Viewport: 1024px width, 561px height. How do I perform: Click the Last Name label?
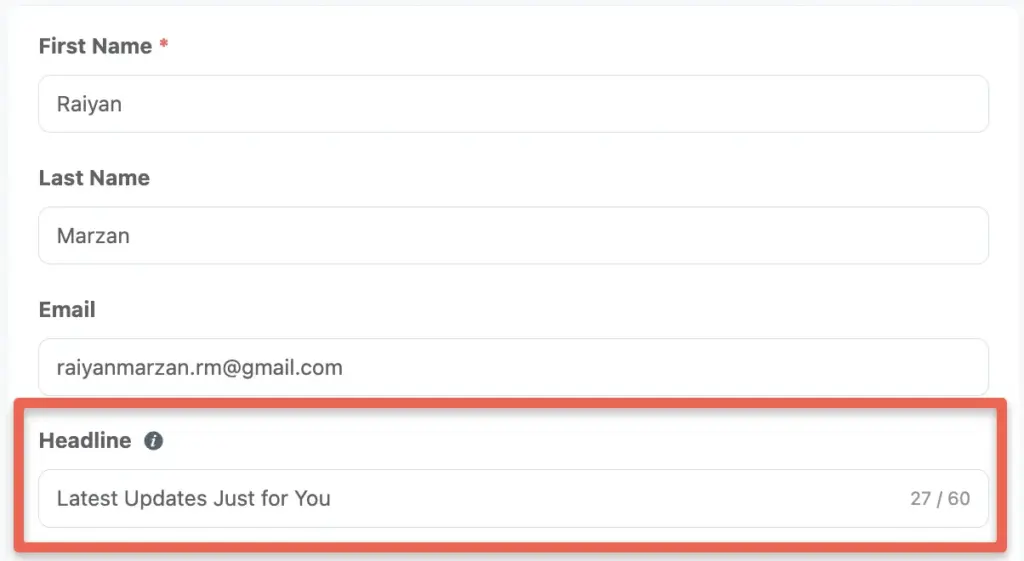point(94,178)
